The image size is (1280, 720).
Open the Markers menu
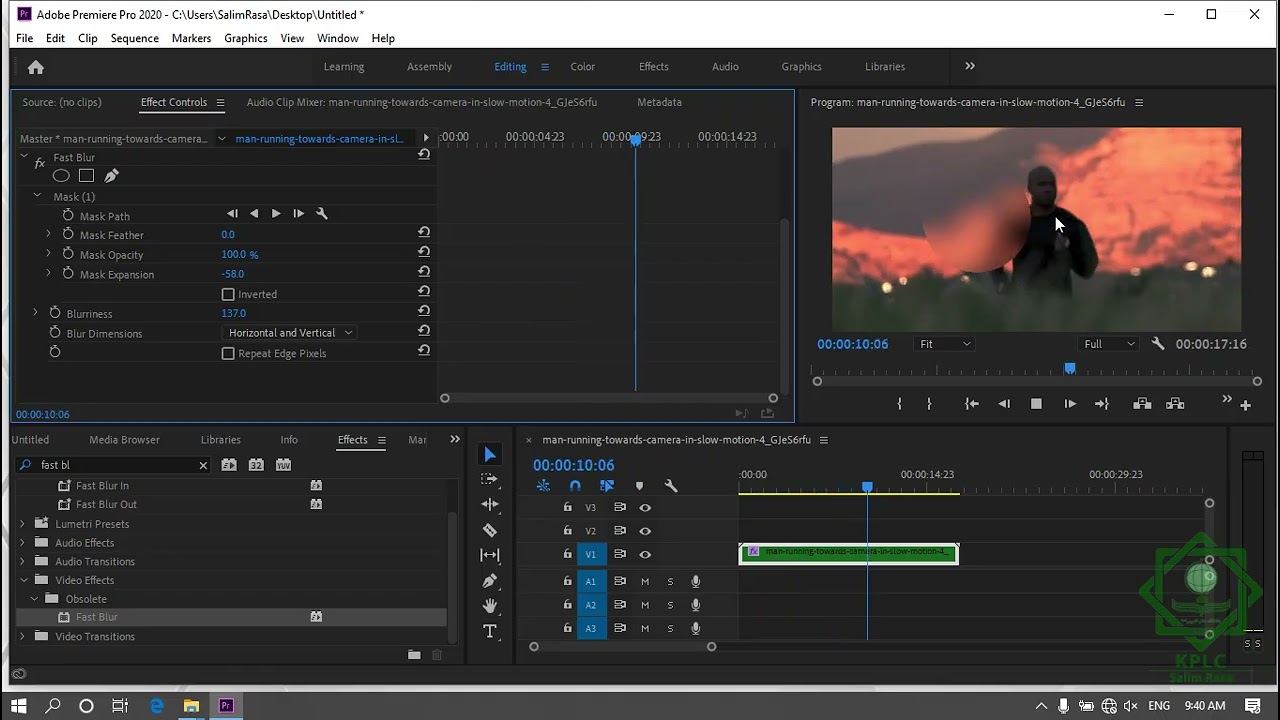191,38
